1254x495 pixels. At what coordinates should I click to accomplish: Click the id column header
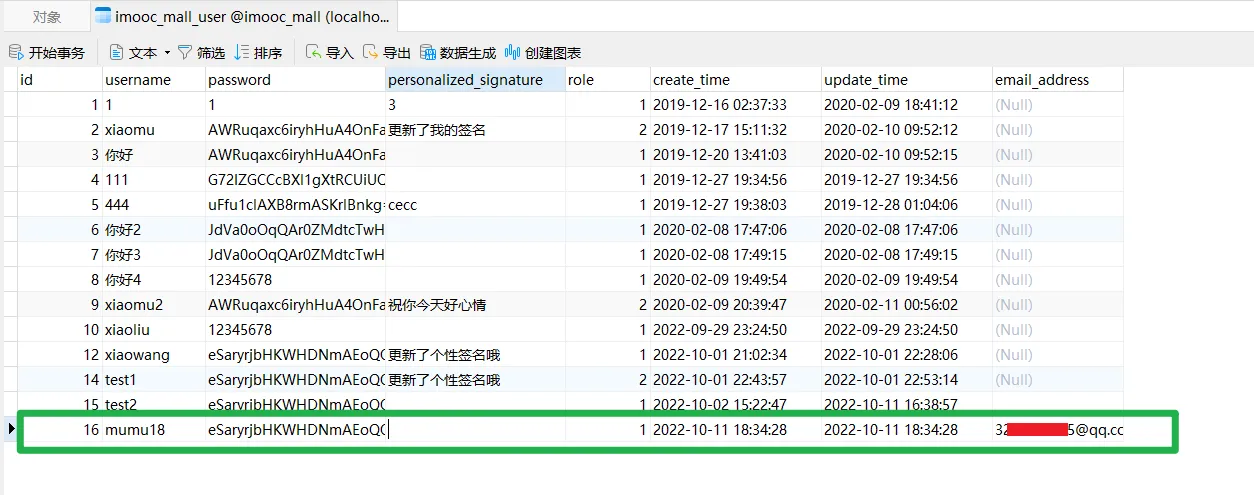click(x=60, y=80)
